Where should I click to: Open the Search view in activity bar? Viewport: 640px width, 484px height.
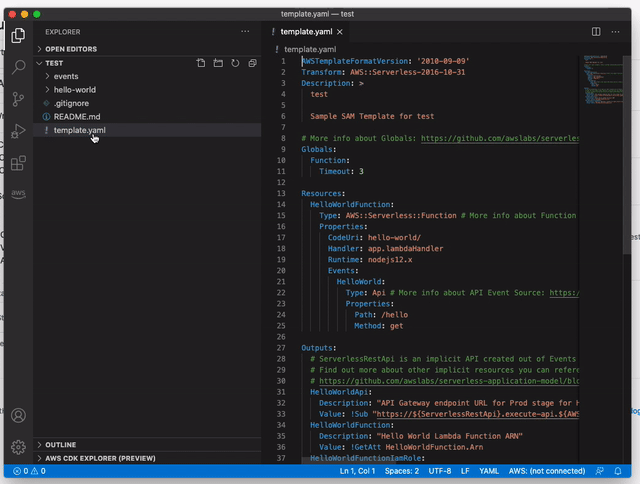18,67
